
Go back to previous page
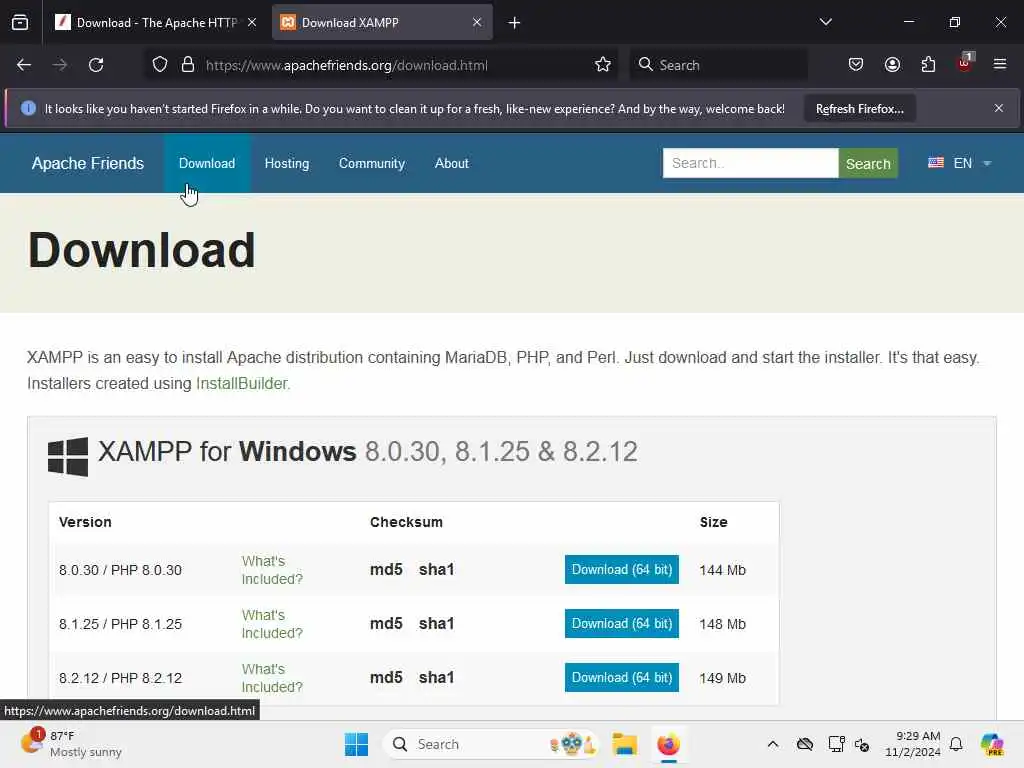click(x=24, y=65)
